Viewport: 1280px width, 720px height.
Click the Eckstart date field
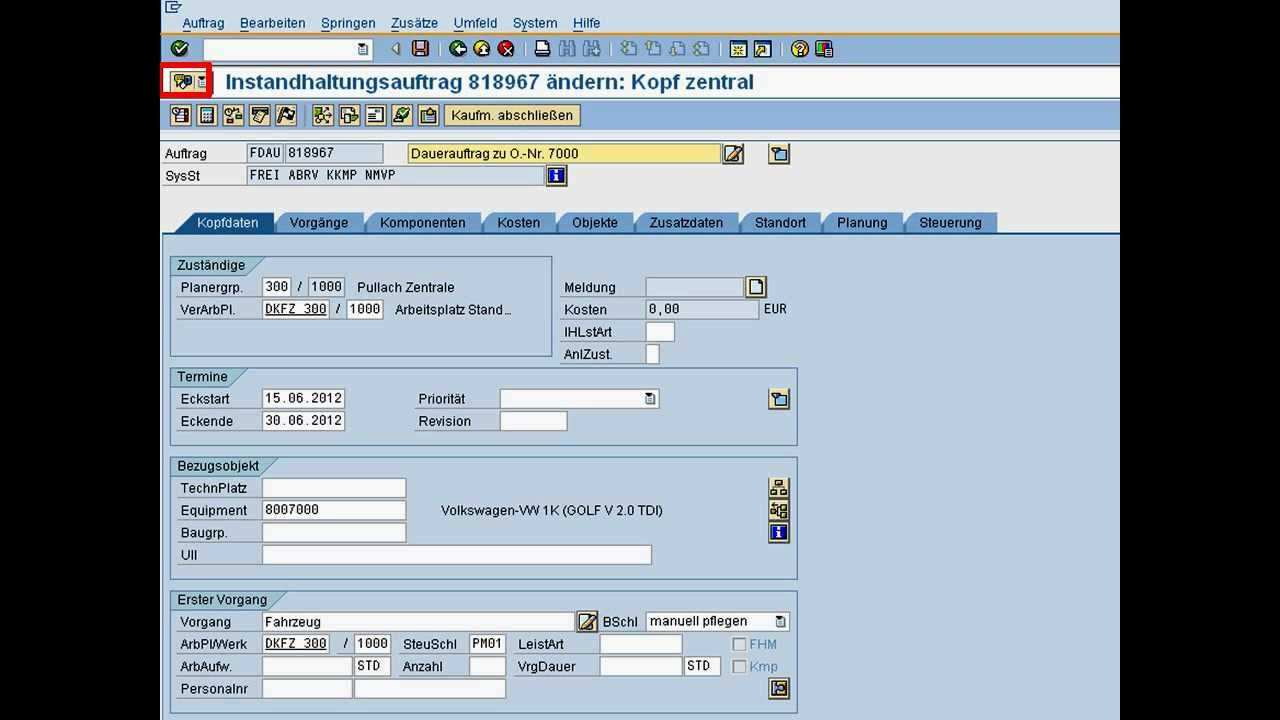[x=303, y=398]
